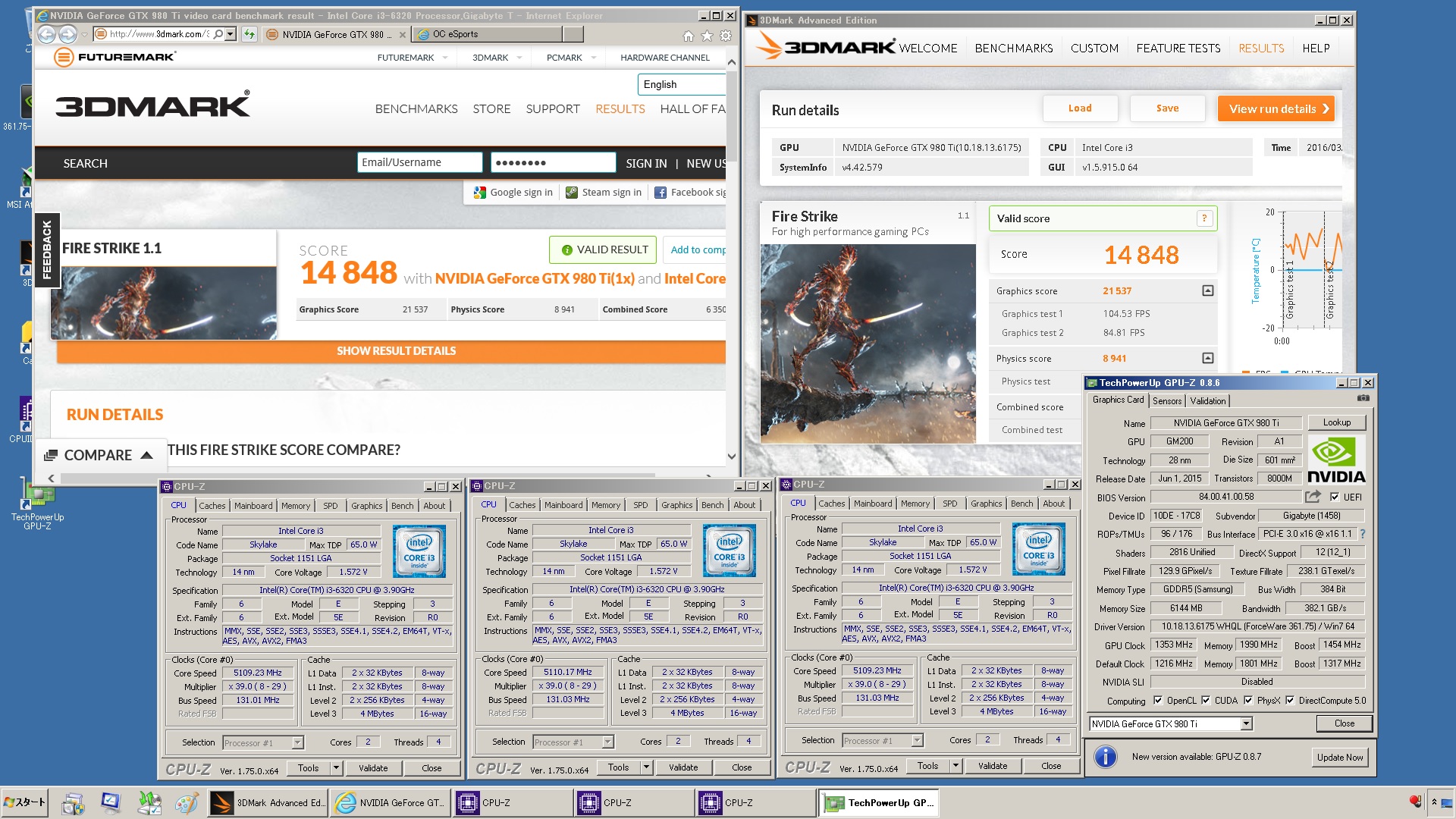Click TechPowerUp GPU-Z desktop shortcut icon
Image resolution: width=1456 pixels, height=819 pixels.
pyautogui.click(x=37, y=503)
